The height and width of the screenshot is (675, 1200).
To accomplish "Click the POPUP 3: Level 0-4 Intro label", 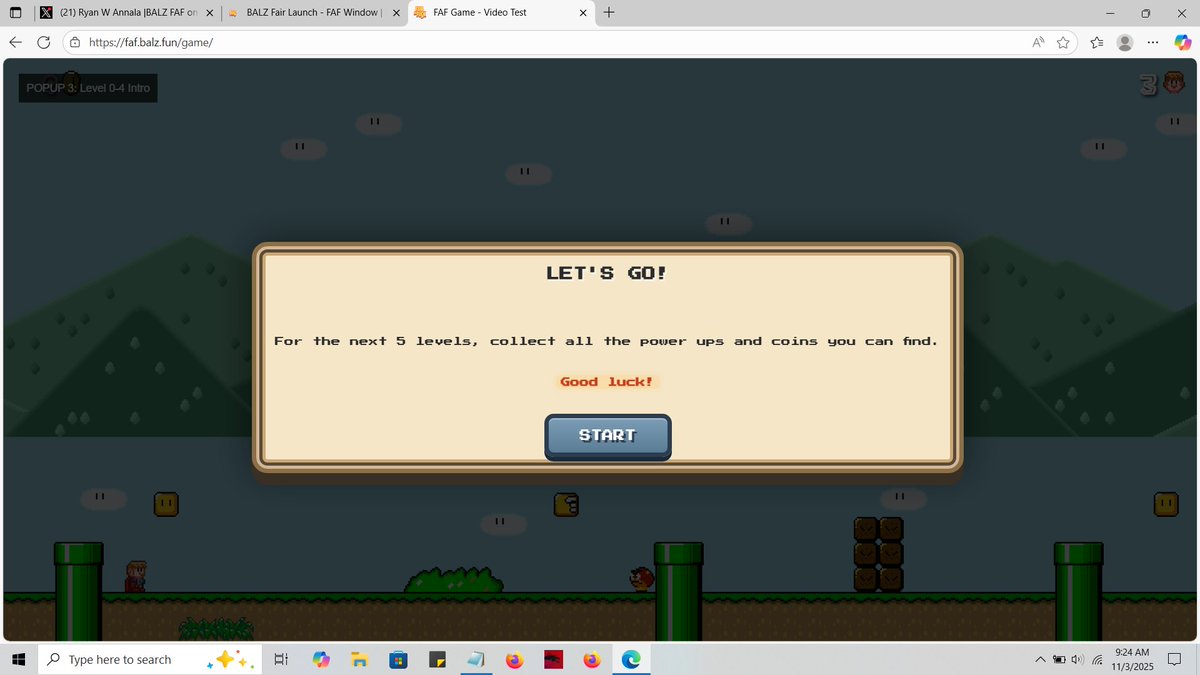I will 88,88.
